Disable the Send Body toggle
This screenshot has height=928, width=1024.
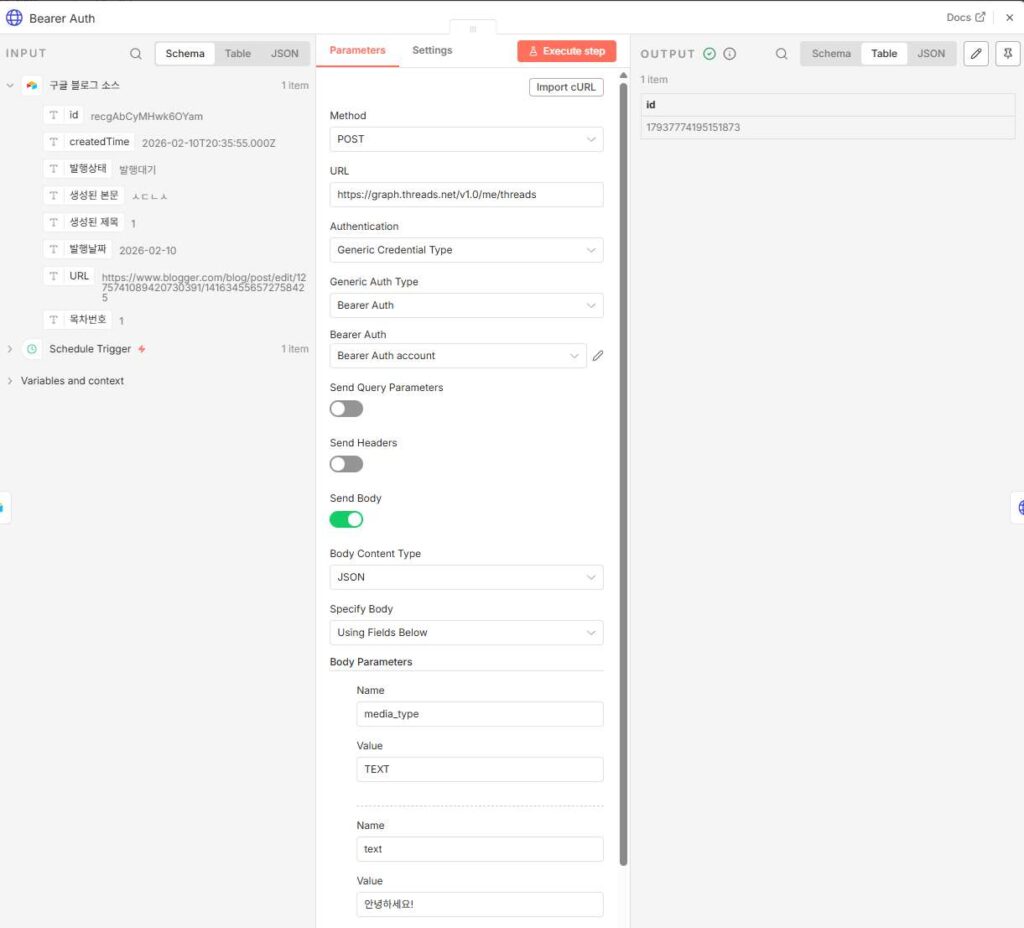(x=346, y=519)
